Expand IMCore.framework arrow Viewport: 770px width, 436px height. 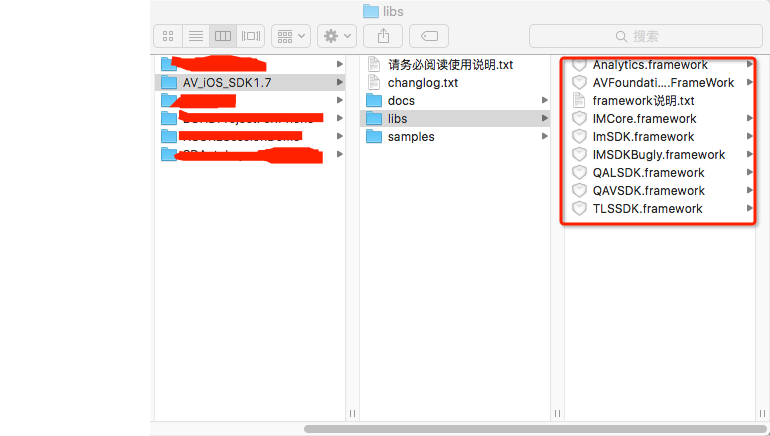[x=750, y=118]
